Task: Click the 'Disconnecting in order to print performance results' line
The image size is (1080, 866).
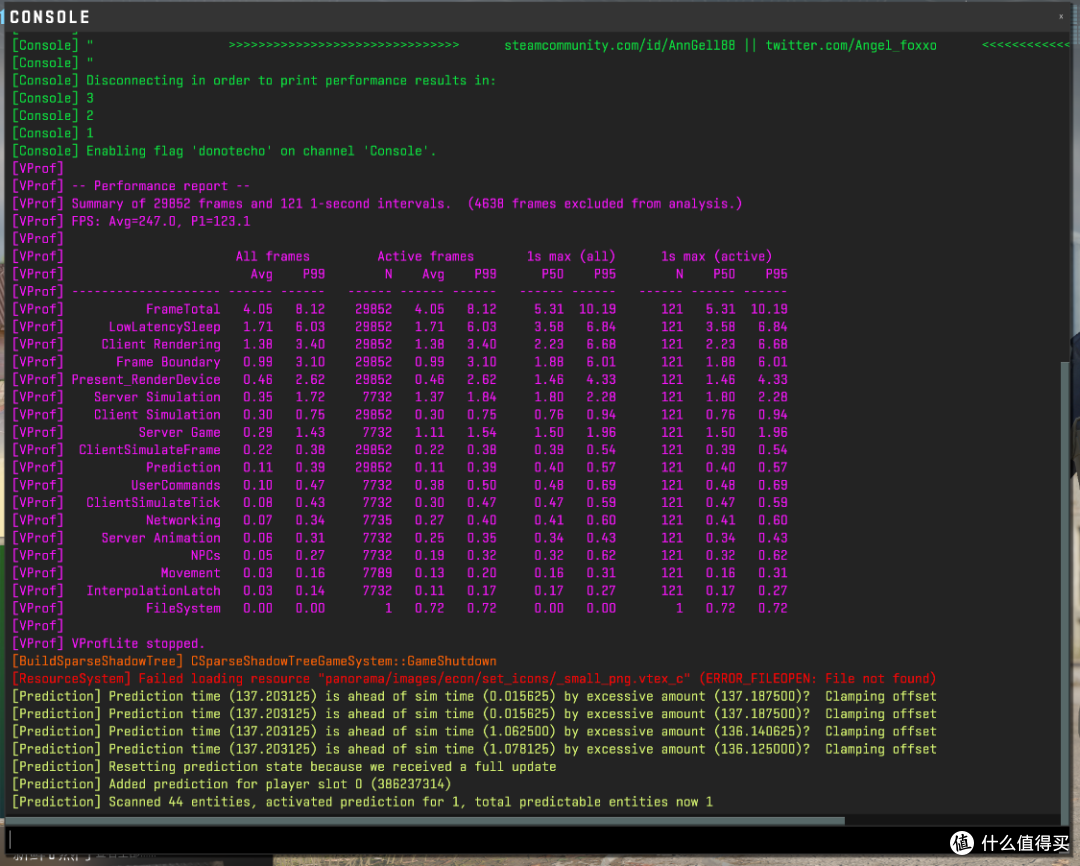Action: point(254,81)
